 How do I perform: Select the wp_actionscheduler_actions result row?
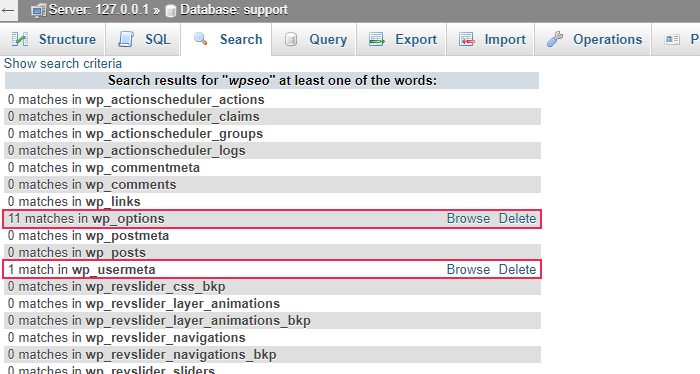click(272, 99)
